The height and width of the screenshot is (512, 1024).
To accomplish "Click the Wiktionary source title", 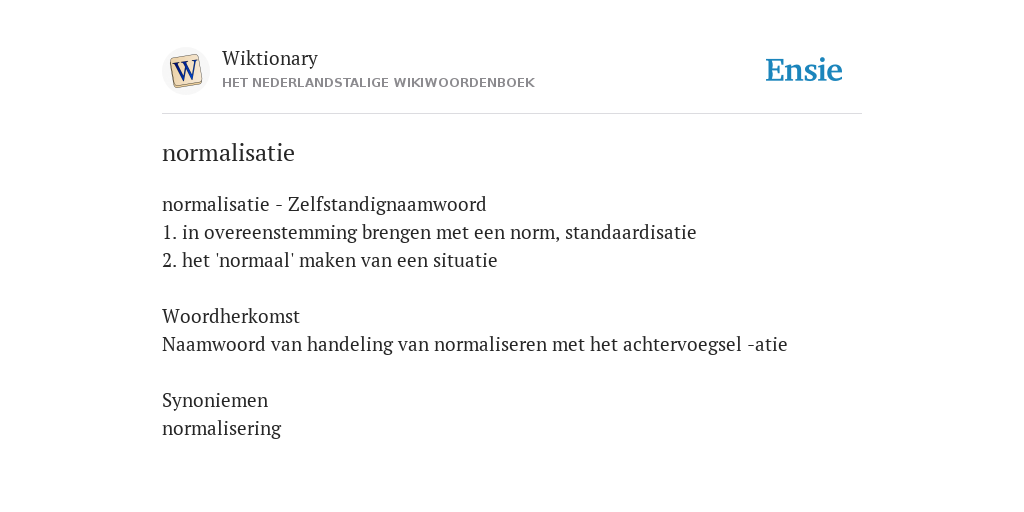I will click(270, 58).
